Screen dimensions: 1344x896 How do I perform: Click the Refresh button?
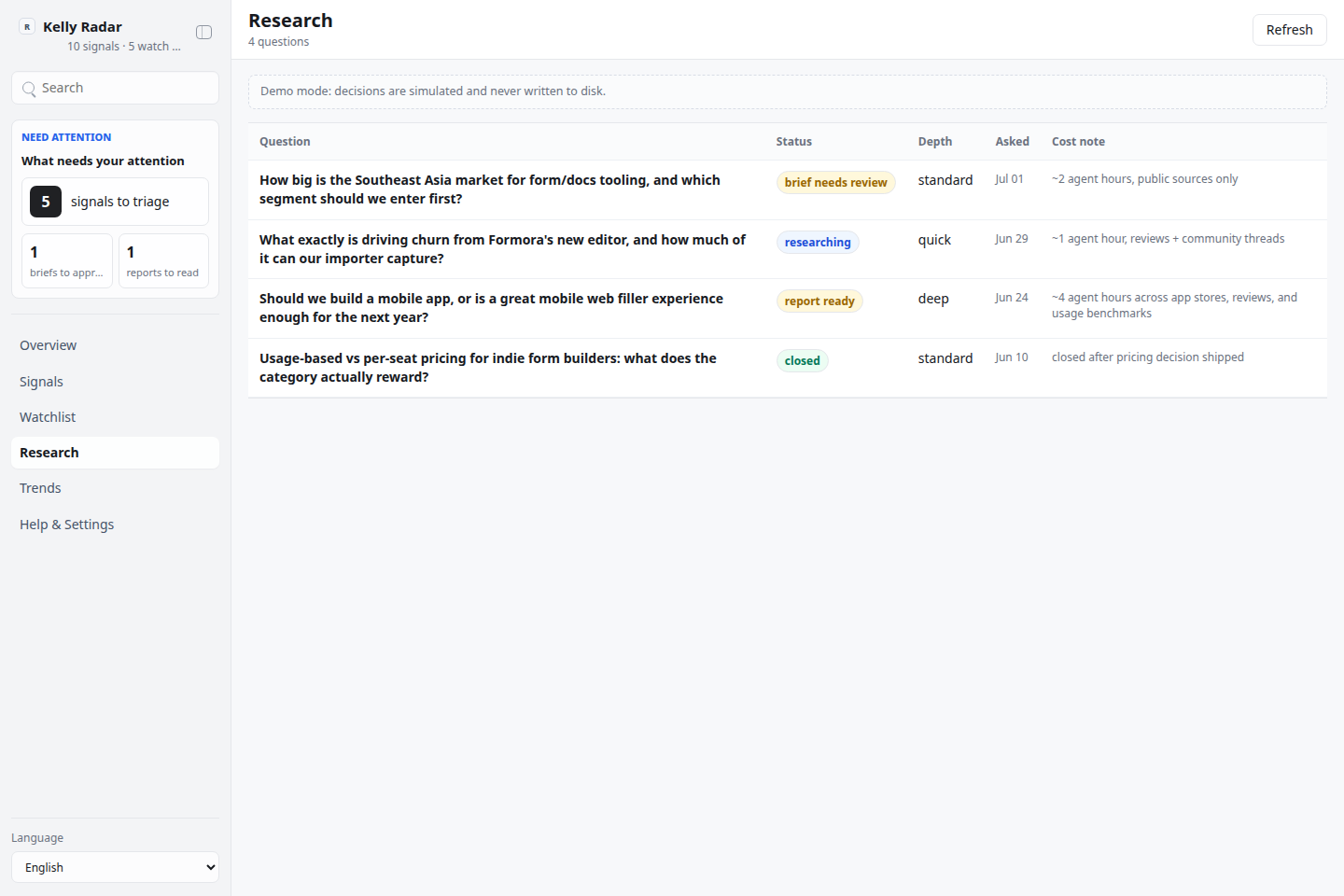coord(1289,30)
